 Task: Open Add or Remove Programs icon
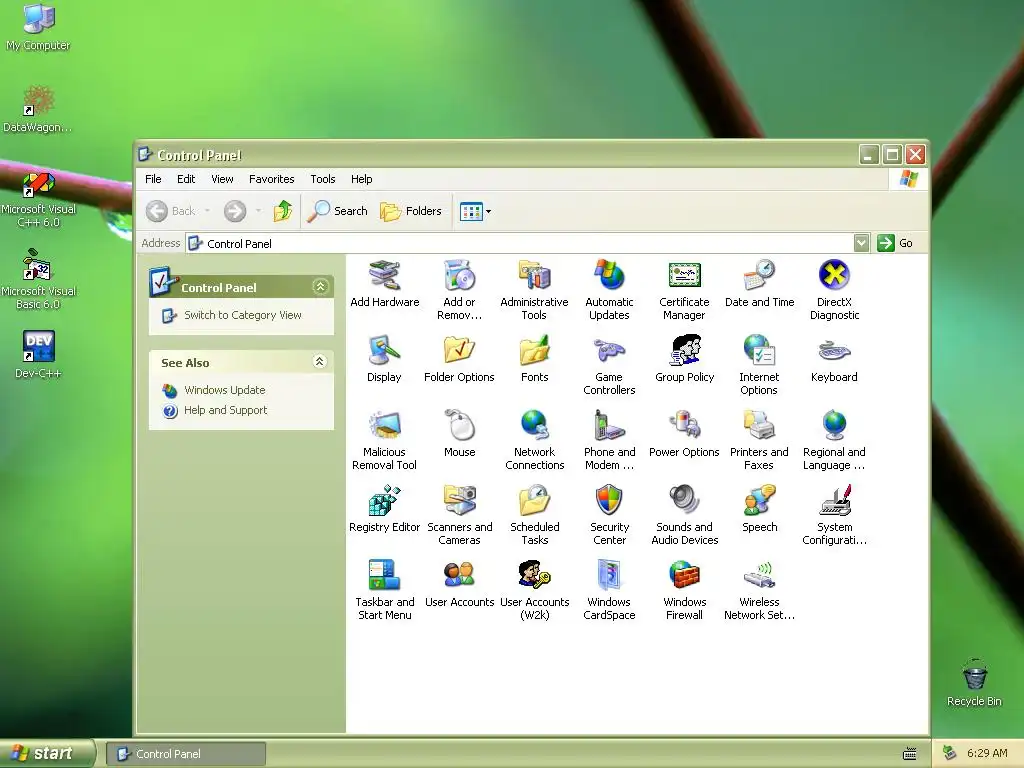click(x=459, y=276)
